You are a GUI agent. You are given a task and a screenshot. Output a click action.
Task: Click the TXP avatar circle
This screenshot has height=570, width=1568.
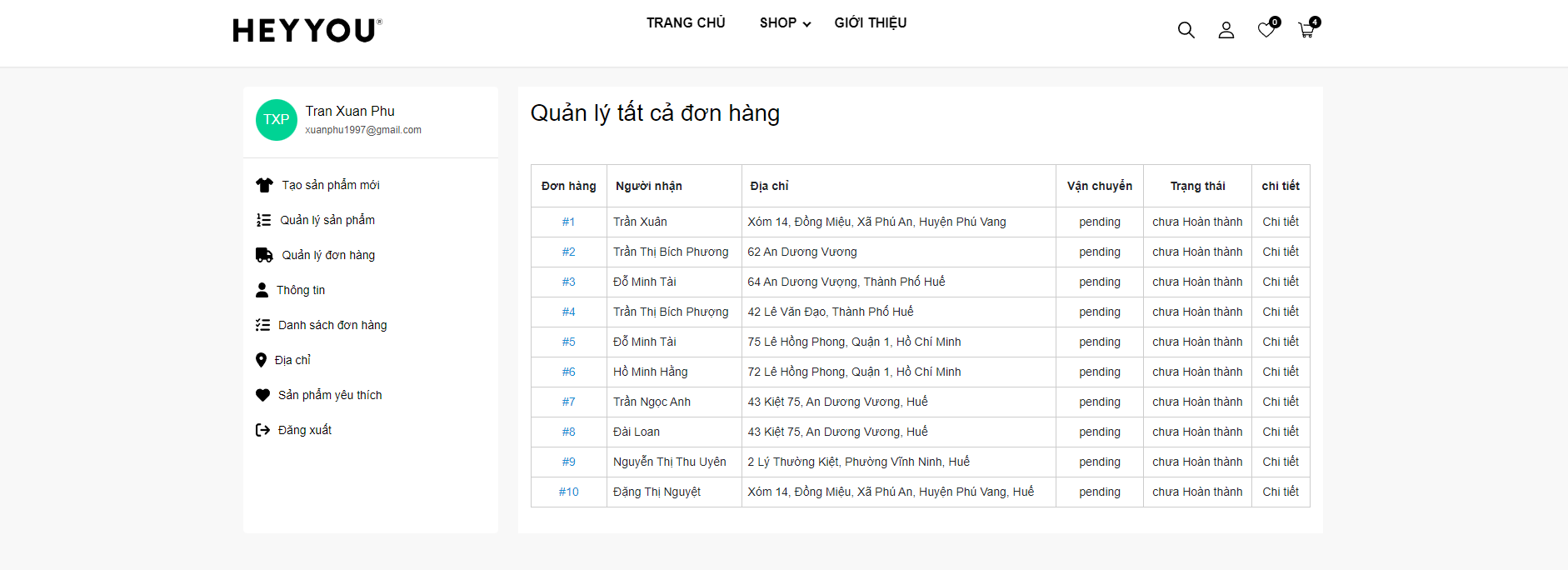click(277, 120)
